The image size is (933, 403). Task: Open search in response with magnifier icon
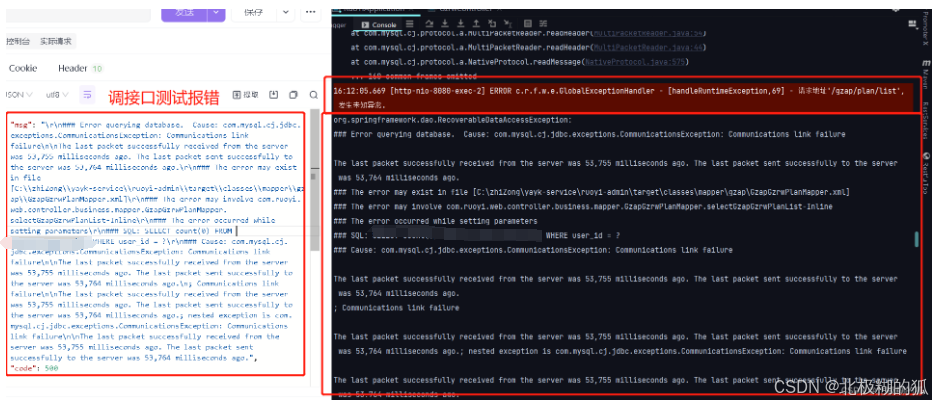point(314,95)
